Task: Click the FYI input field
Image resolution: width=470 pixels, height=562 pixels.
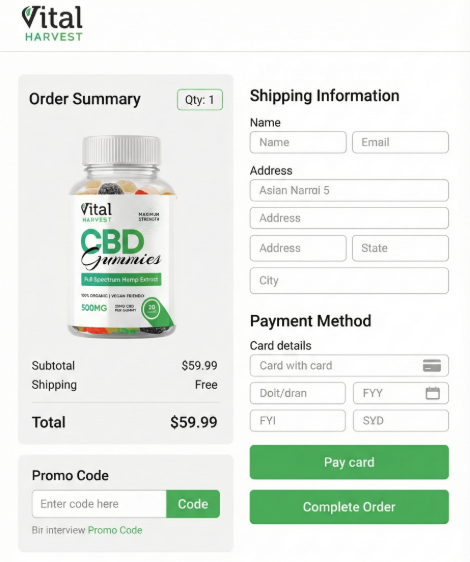Action: pos(298,420)
